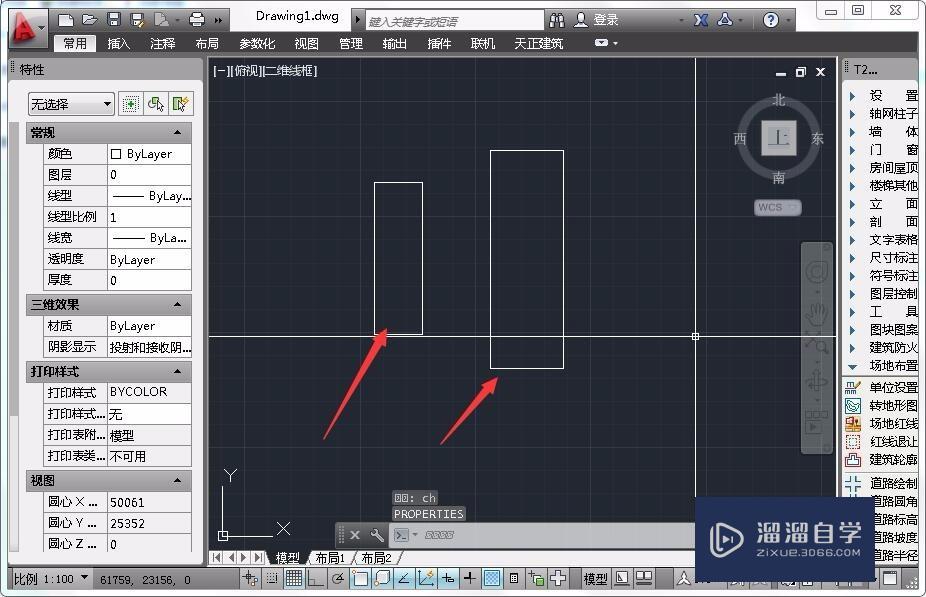Switch to the 布局2 layout tab
Viewport: 926px width, 597px height.
[x=376, y=558]
